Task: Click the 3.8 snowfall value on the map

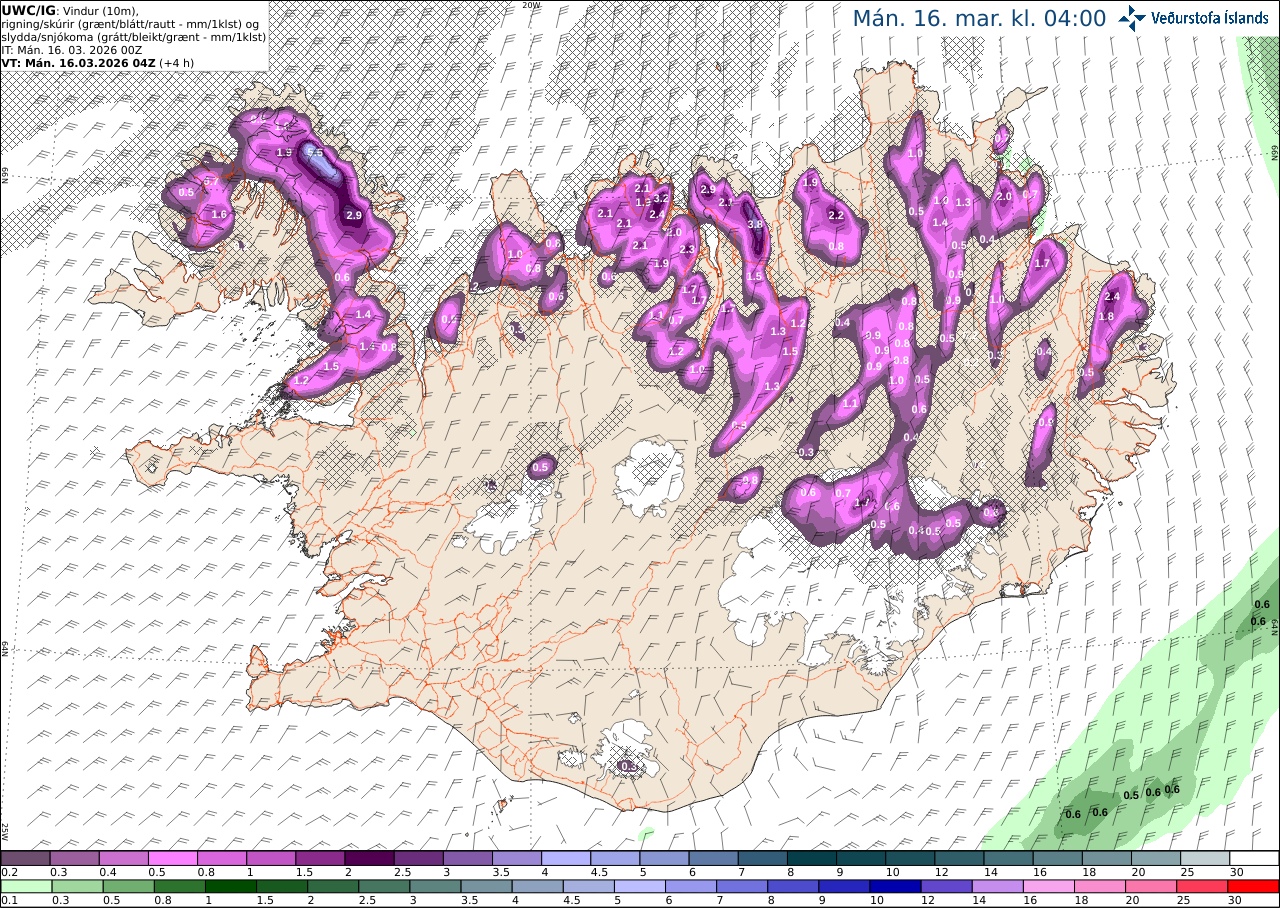Action: tap(755, 225)
